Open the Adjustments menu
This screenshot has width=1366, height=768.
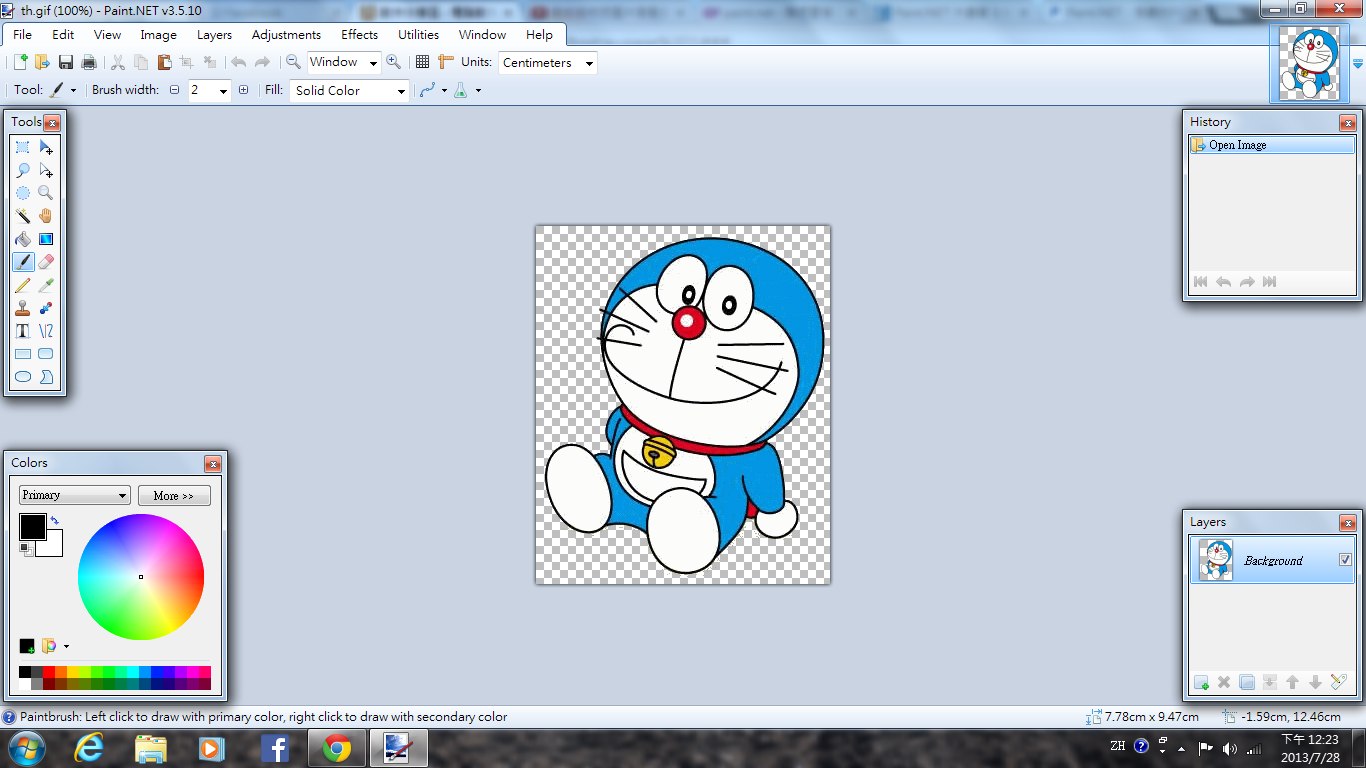click(x=286, y=34)
